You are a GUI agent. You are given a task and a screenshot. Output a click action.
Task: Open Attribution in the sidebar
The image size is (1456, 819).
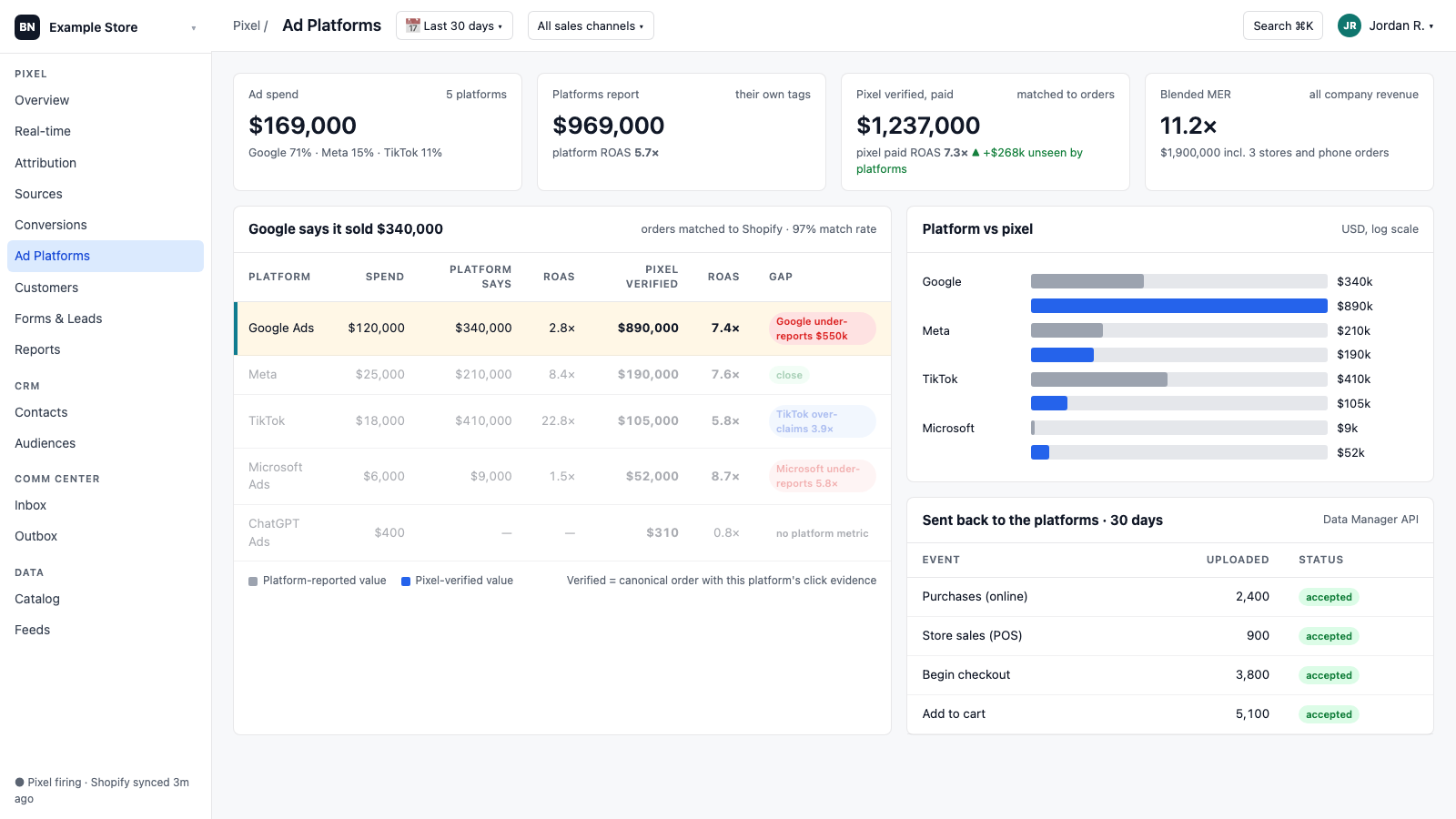pos(106,163)
